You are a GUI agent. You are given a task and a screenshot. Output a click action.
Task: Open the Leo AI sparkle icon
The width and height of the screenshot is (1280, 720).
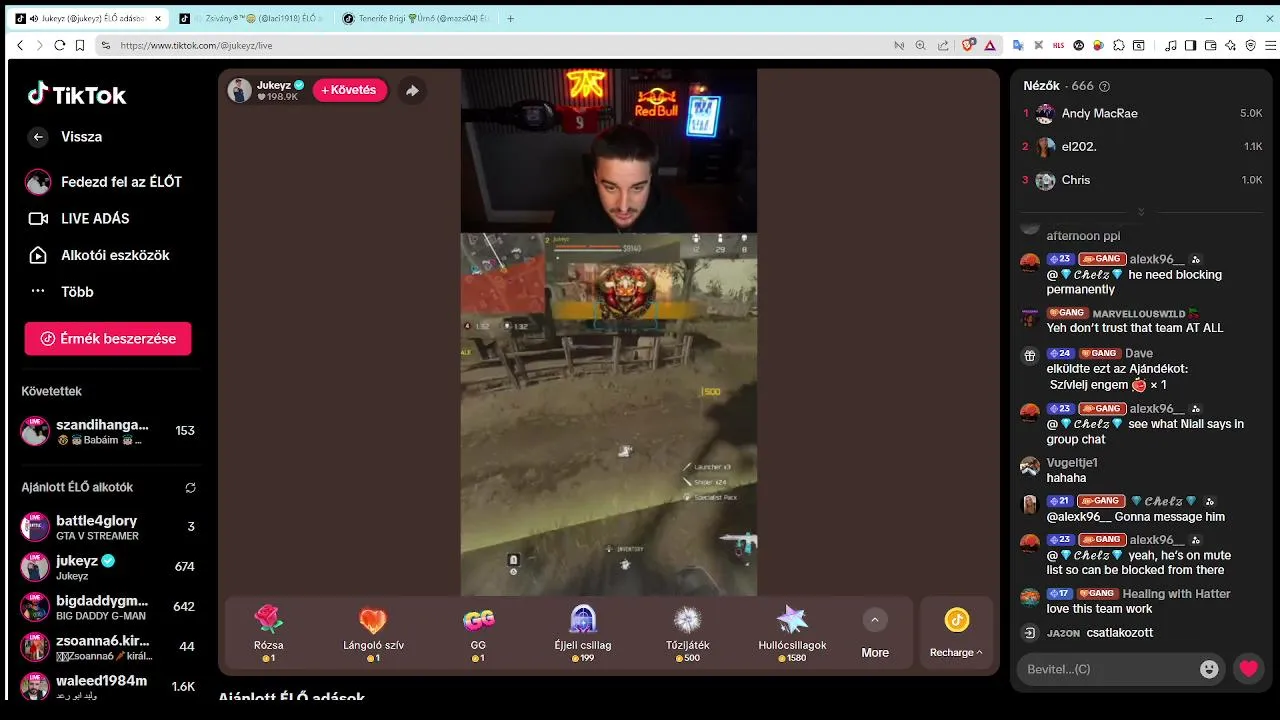(x=1231, y=45)
